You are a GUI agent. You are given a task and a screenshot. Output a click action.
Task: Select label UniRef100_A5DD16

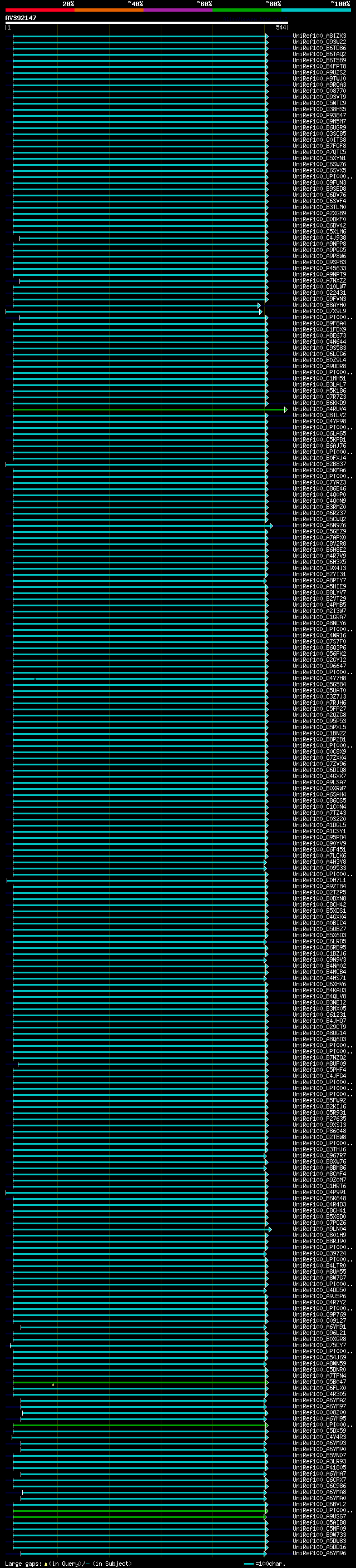click(x=319, y=1547)
